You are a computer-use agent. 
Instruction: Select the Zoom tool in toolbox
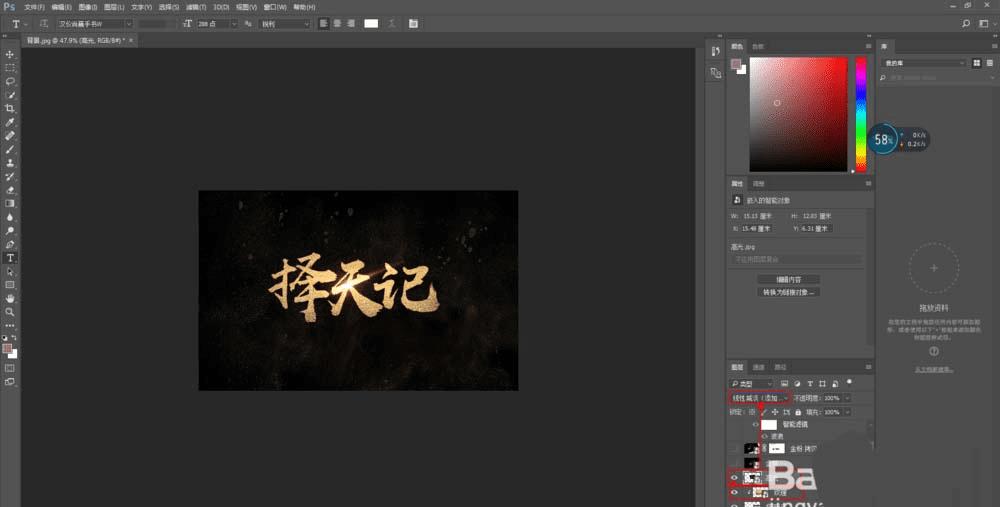[10, 312]
